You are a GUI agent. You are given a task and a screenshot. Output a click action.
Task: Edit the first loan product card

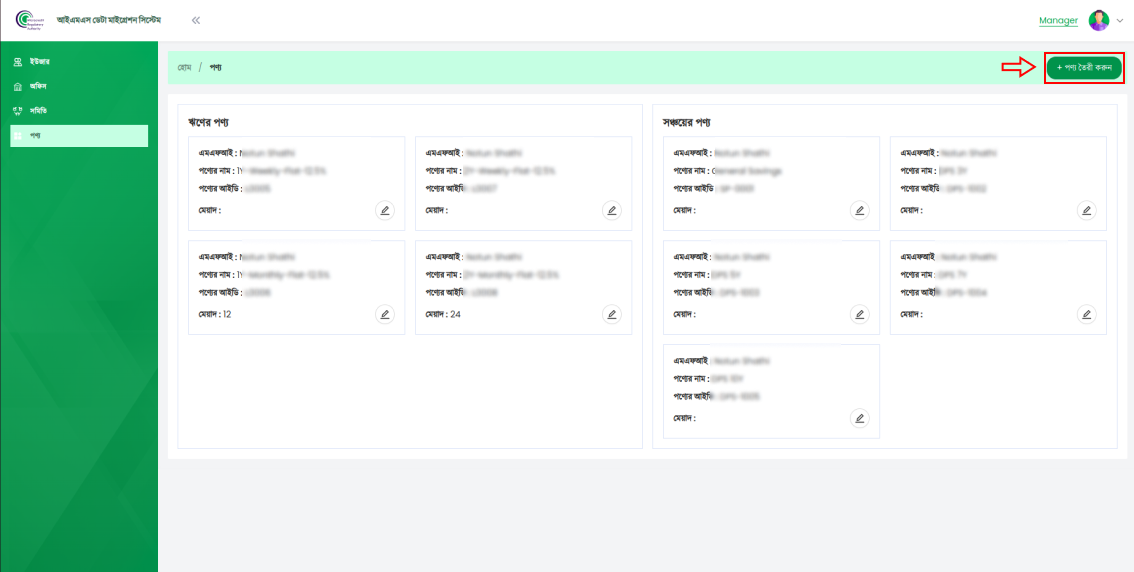click(385, 210)
